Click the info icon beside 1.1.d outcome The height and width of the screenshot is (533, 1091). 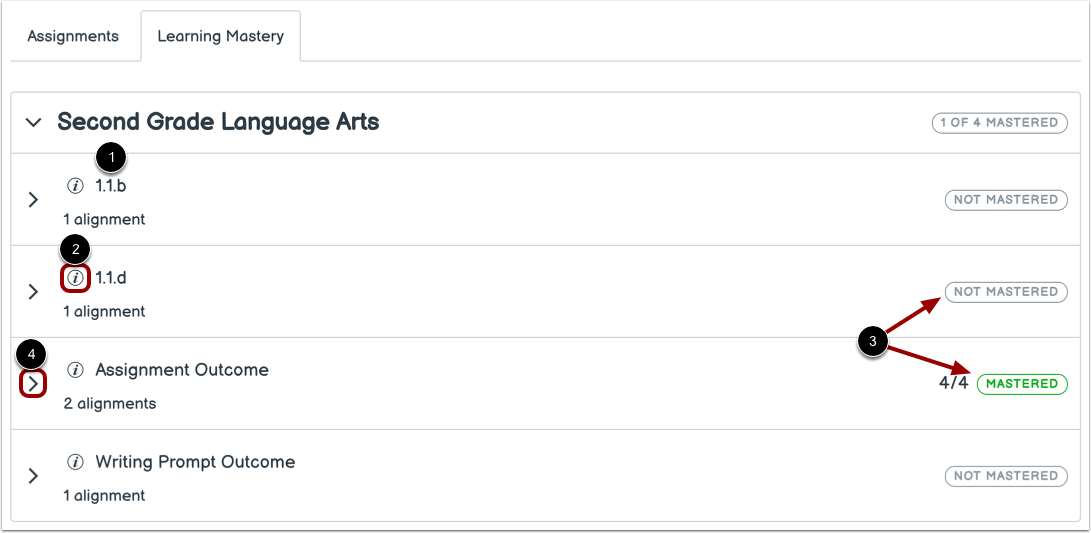pyautogui.click(x=75, y=278)
